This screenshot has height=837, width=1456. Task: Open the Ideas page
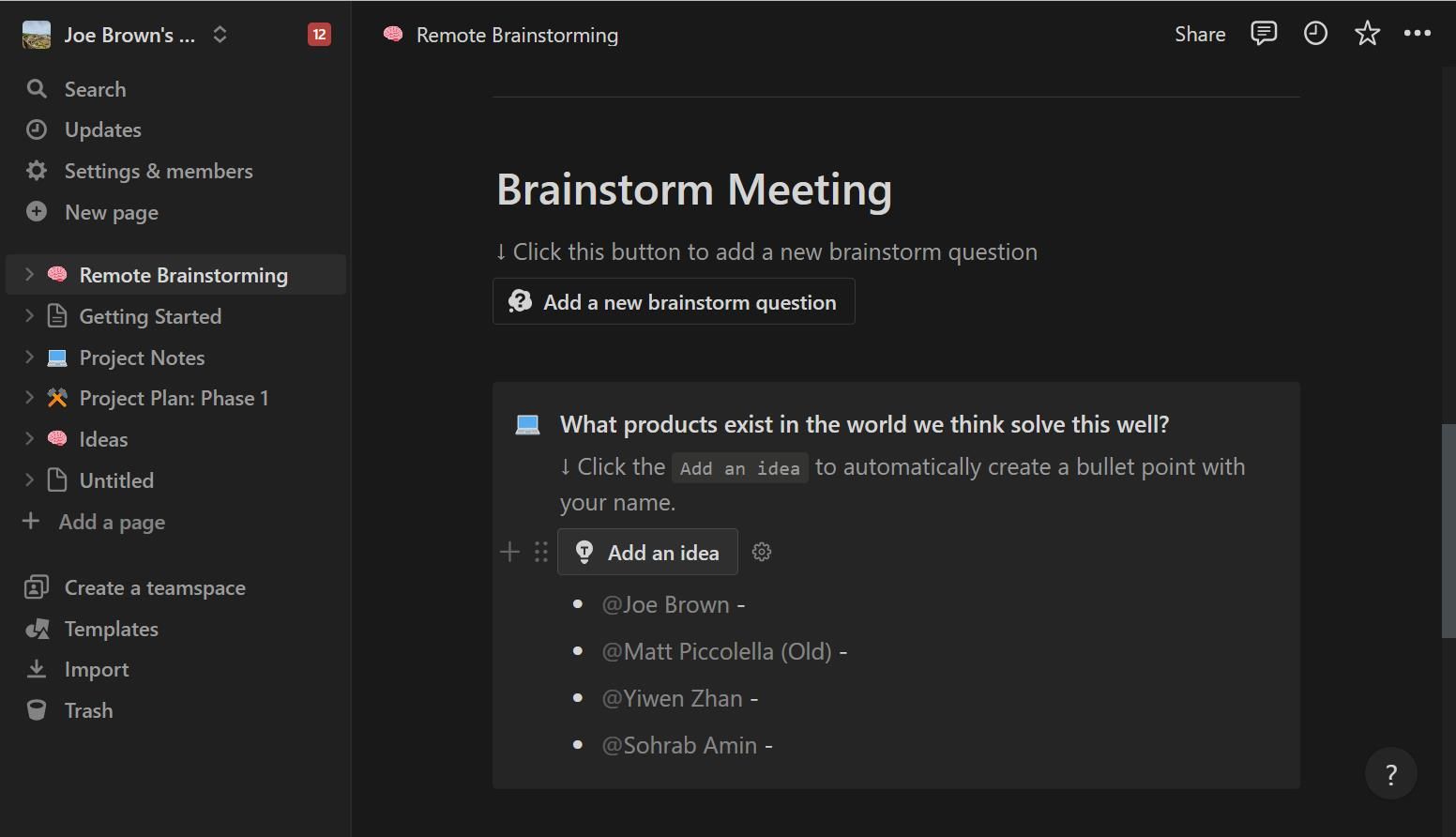point(102,438)
